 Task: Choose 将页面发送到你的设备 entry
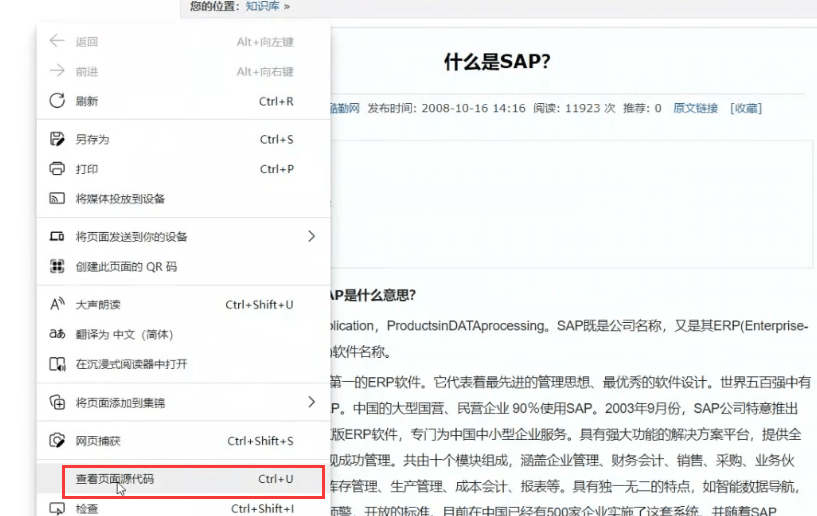(183, 237)
